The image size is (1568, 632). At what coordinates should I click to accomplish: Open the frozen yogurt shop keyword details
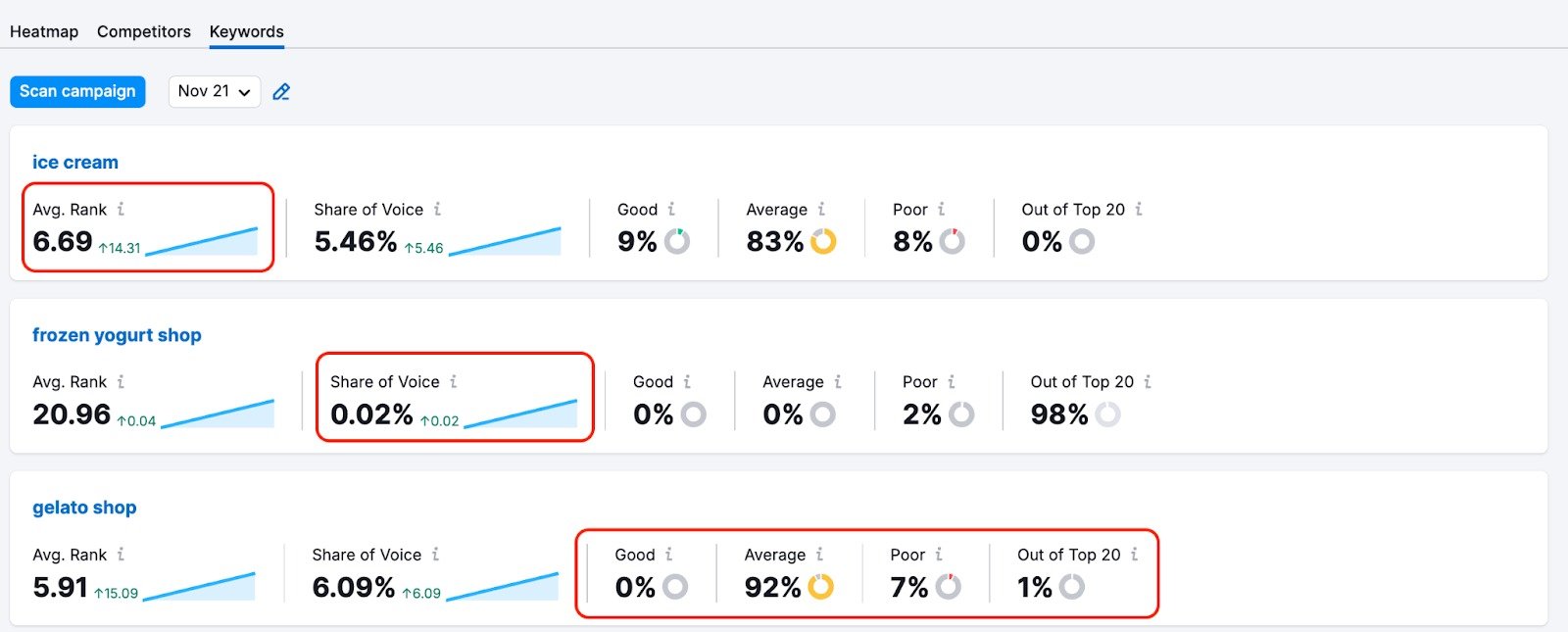pos(117,334)
